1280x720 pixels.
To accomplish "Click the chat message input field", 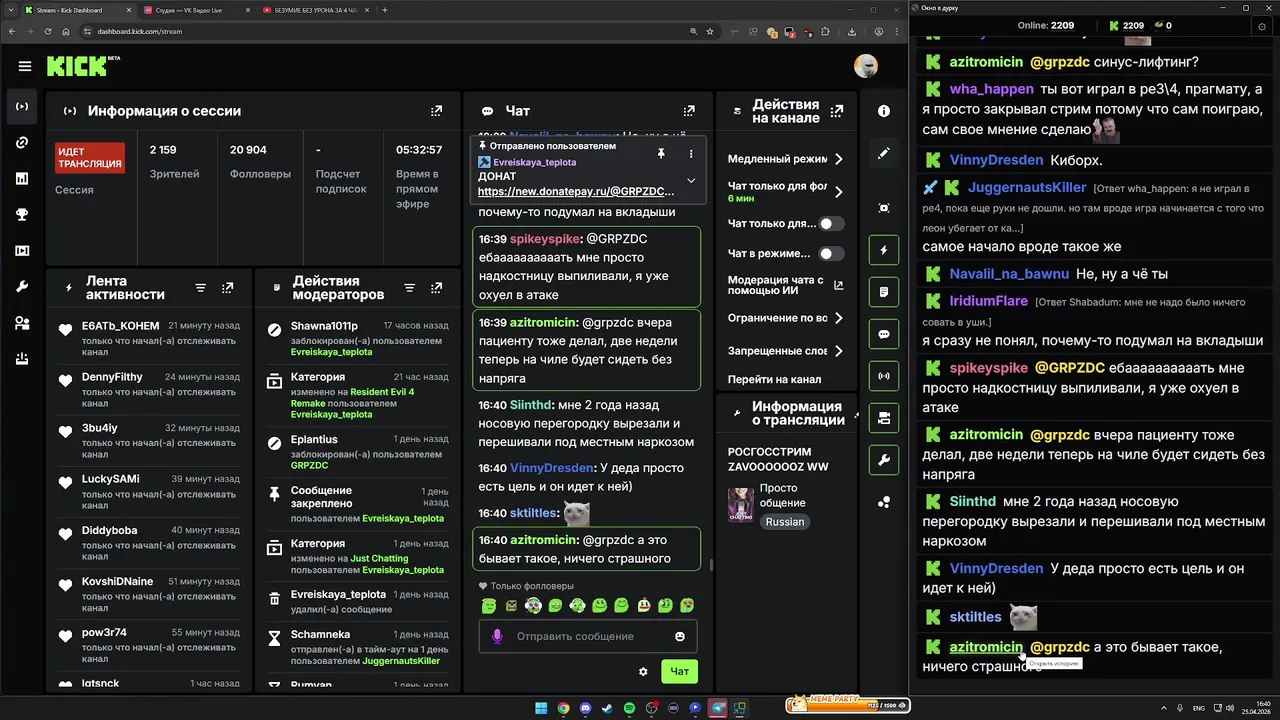I will [x=588, y=636].
